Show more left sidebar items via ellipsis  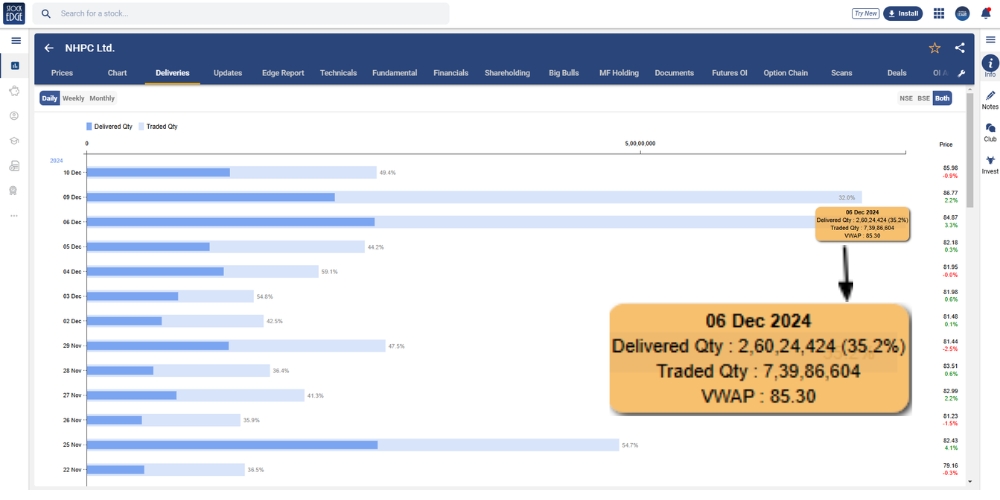[14, 215]
